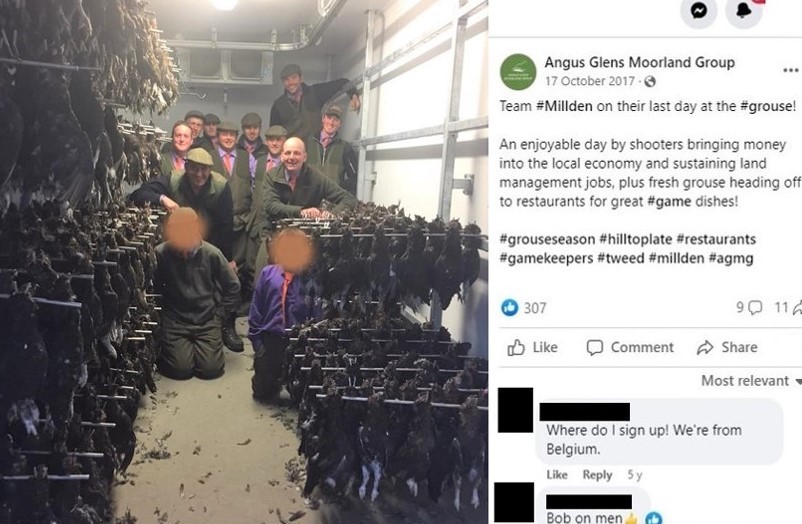Click the Comment button under post

pyautogui.click(x=630, y=347)
